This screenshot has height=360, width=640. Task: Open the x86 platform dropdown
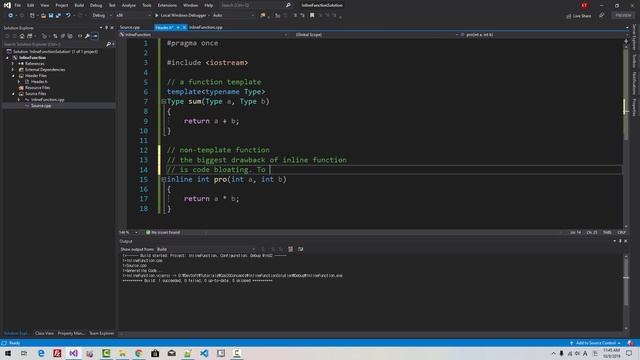132,16
